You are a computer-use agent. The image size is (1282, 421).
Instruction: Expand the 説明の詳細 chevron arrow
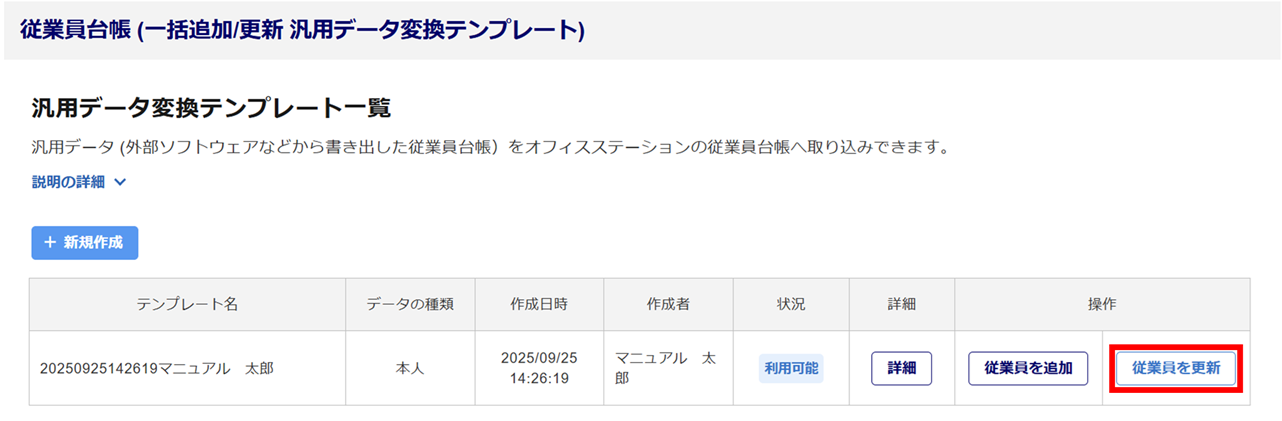tap(120, 183)
